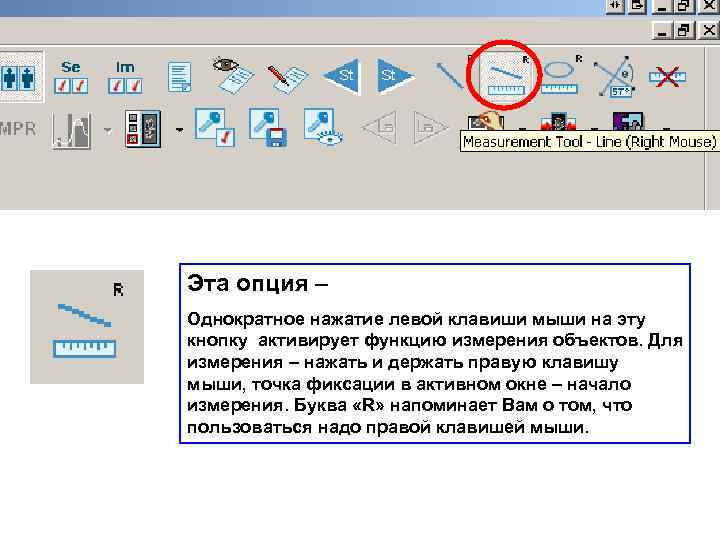
Task: Open the histogram tool icon
Action: point(71,132)
